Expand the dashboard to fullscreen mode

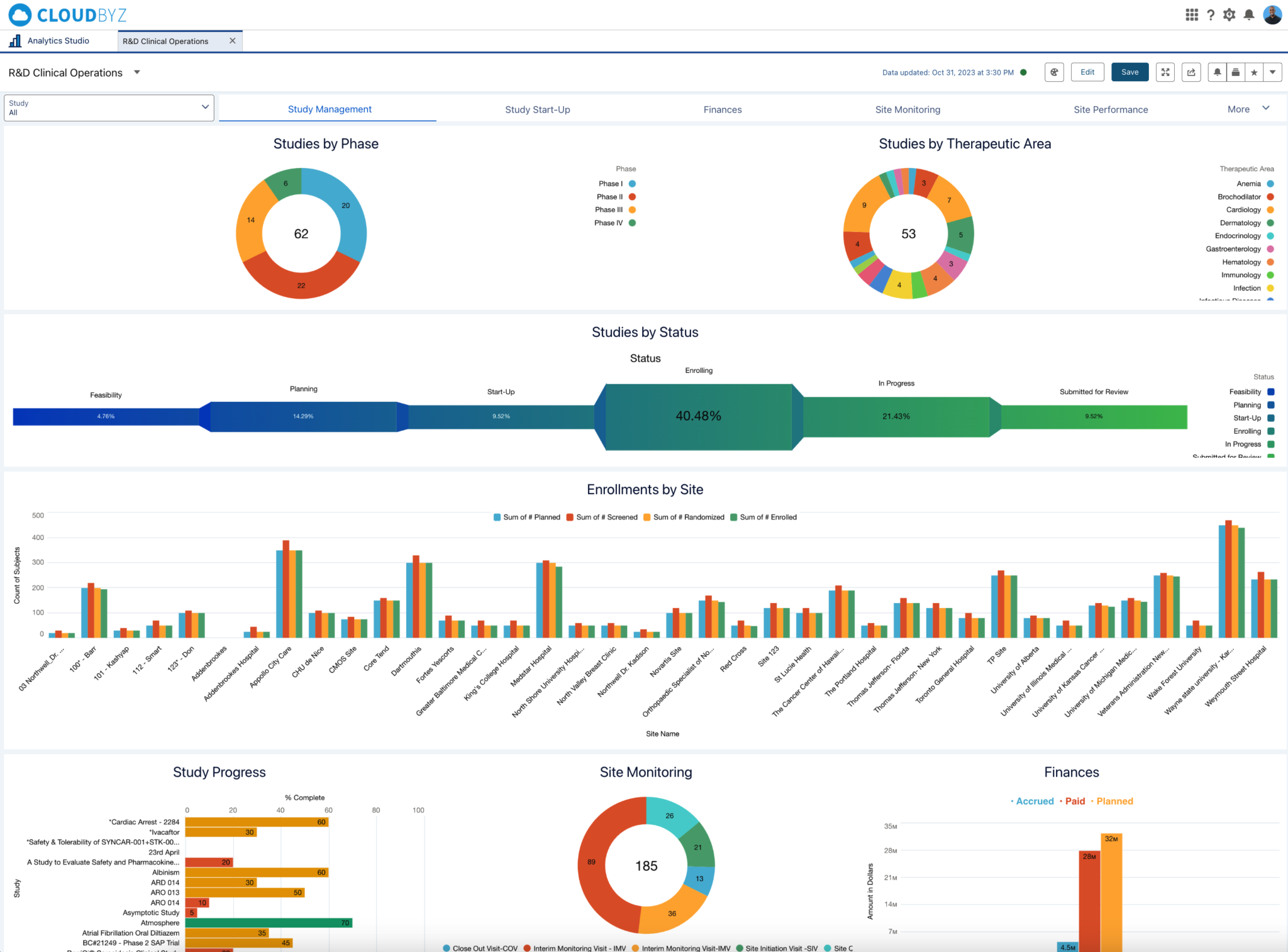click(1165, 72)
